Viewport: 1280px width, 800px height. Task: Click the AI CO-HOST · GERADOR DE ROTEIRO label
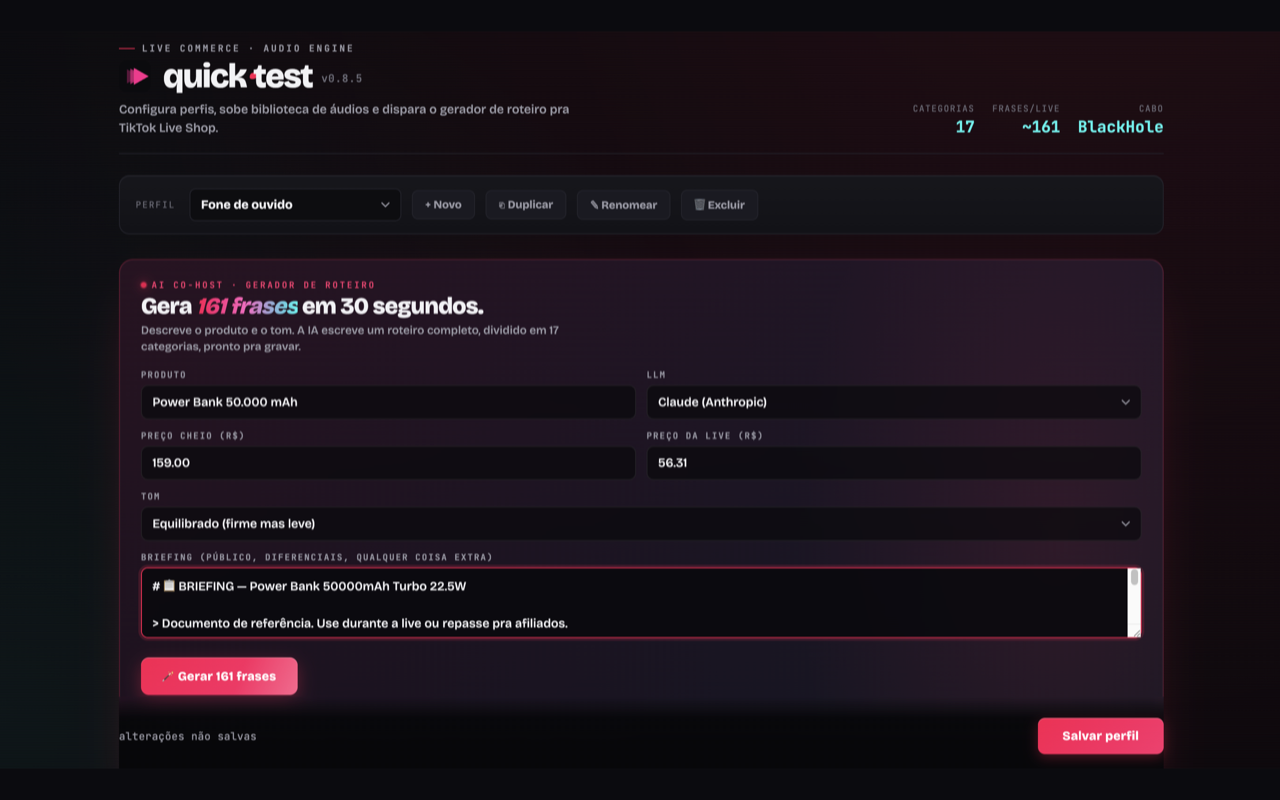coord(263,285)
